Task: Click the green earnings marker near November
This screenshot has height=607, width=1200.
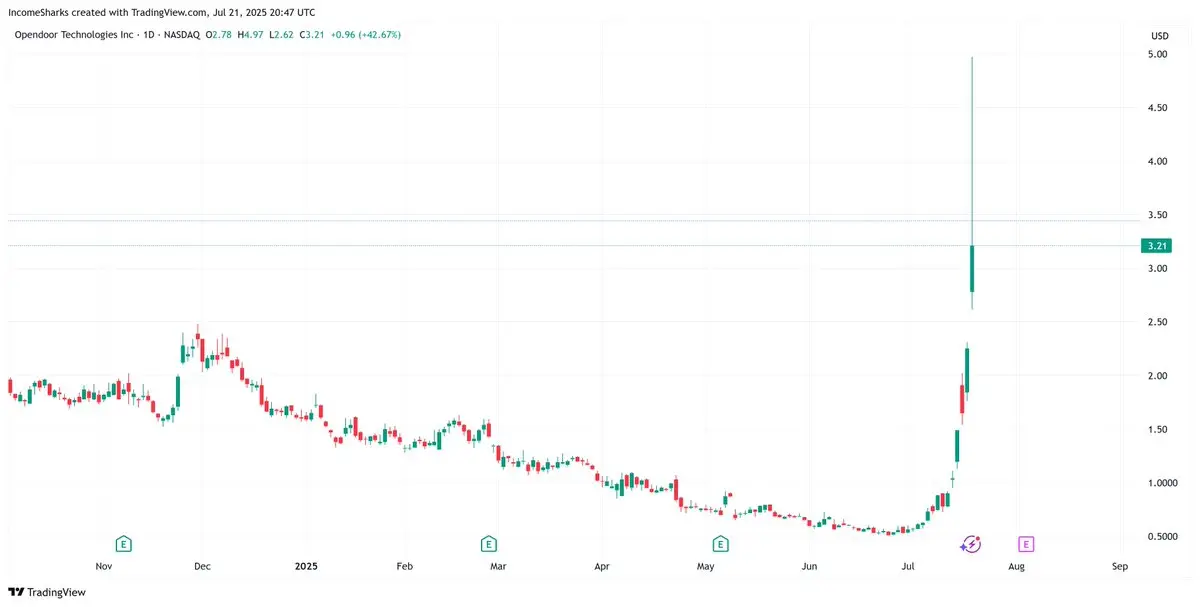Action: click(123, 544)
